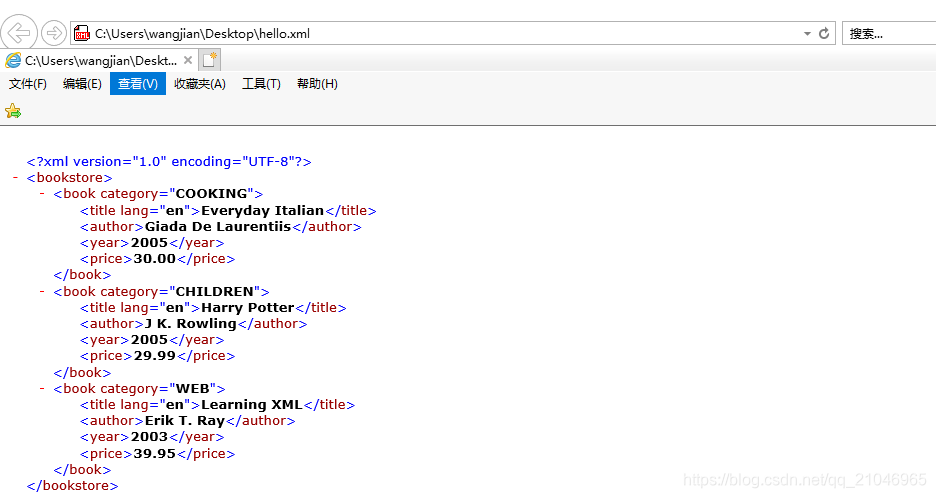Open the address bar history dropdown arrow

tap(807, 34)
